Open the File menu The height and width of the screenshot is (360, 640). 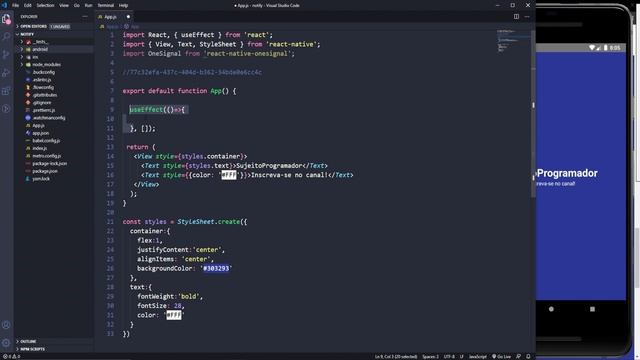coord(16,5)
